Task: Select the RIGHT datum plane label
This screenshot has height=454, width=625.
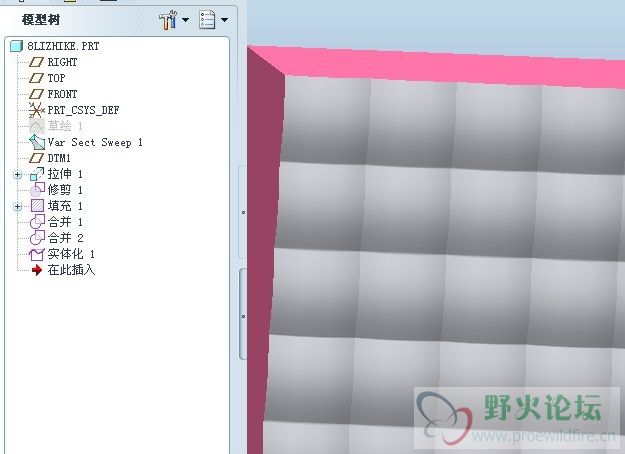Action: click(62, 62)
